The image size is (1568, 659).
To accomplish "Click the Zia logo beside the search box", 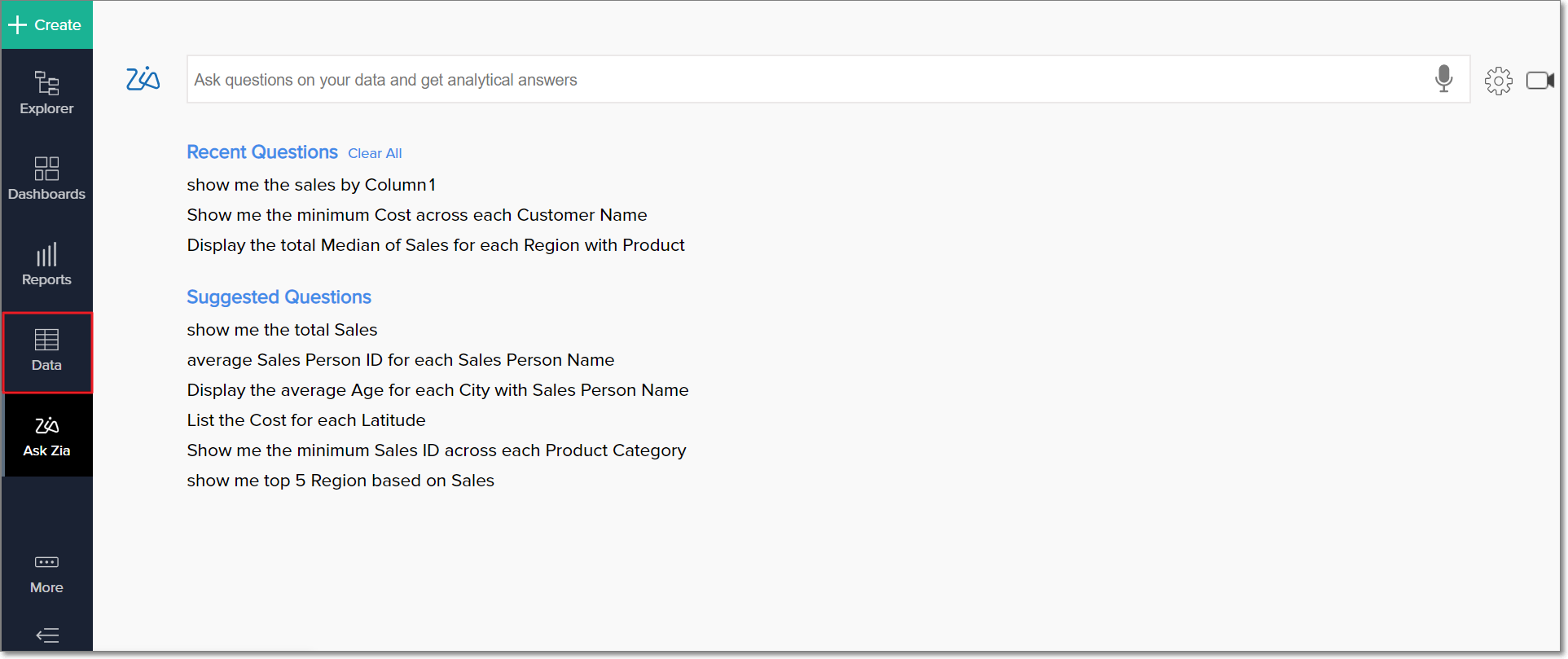I will (x=143, y=79).
